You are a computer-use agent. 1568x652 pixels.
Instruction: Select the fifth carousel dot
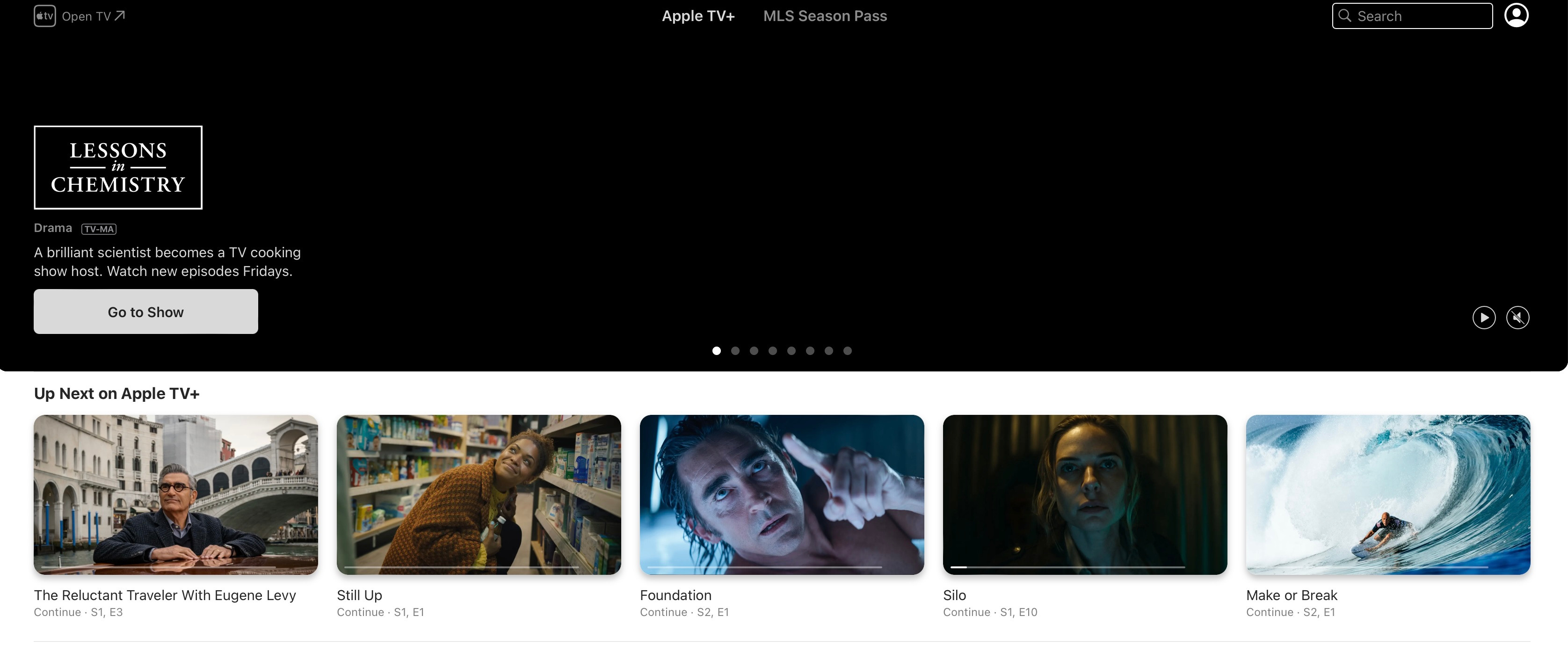point(791,351)
